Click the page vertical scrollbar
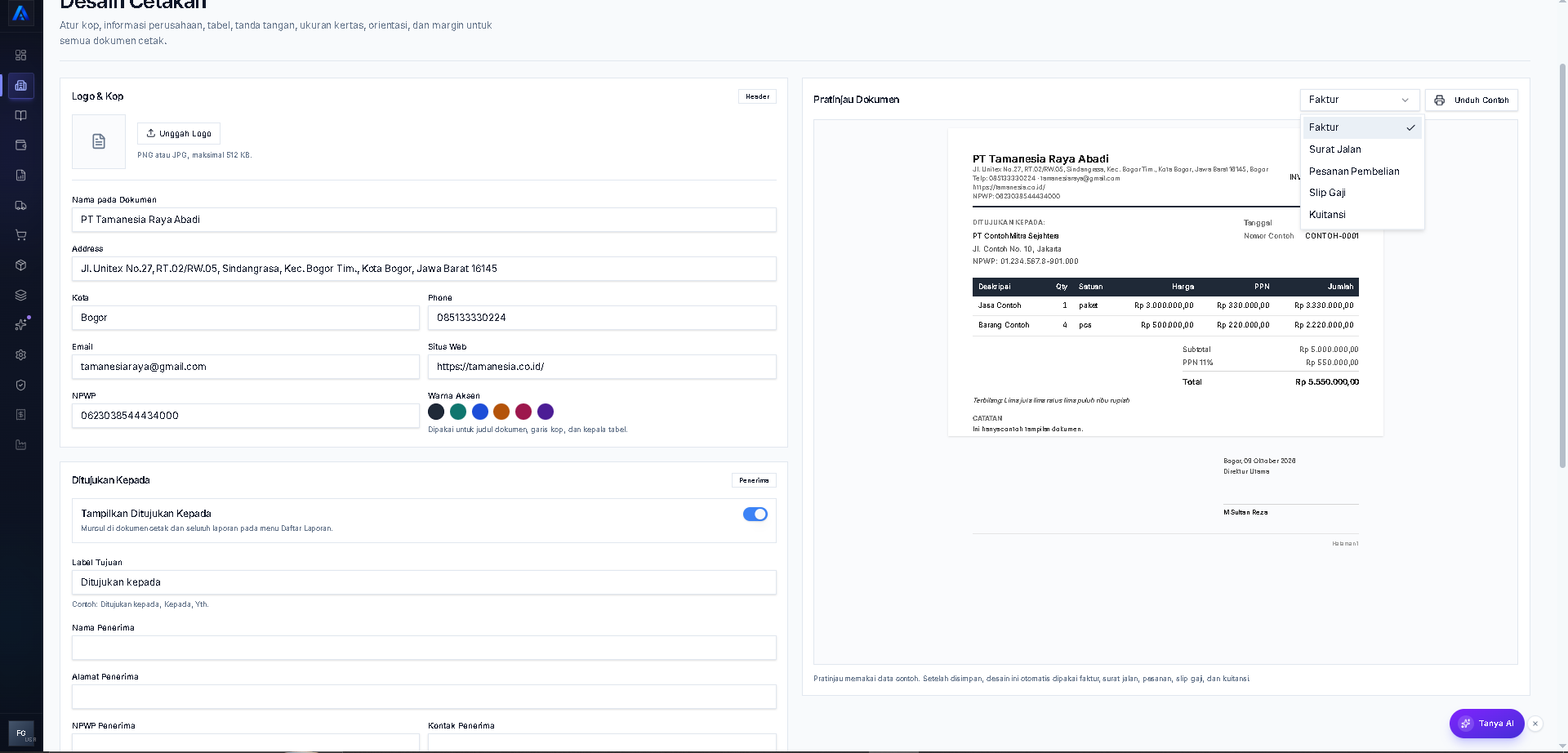The image size is (1568, 753). (1563, 265)
